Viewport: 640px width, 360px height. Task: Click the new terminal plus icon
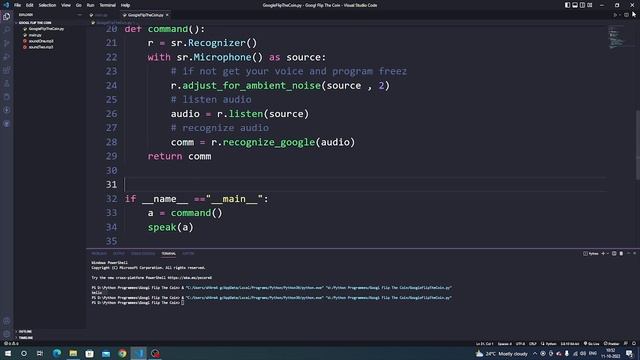[603, 253]
